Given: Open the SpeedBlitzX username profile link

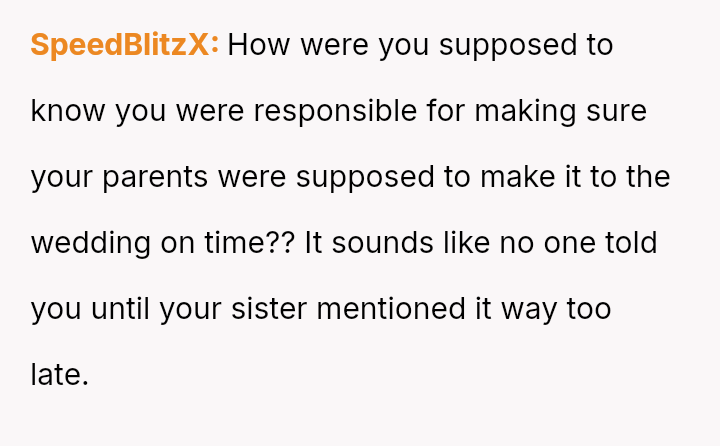Looking at the screenshot, I should pos(125,45).
